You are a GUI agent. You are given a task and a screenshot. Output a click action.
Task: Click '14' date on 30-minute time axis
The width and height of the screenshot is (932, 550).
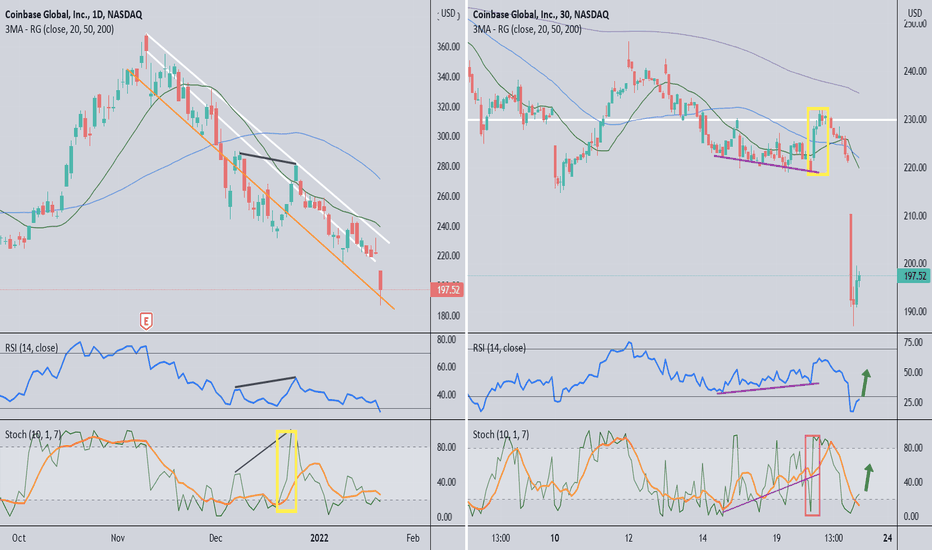pyautogui.click(x=703, y=538)
